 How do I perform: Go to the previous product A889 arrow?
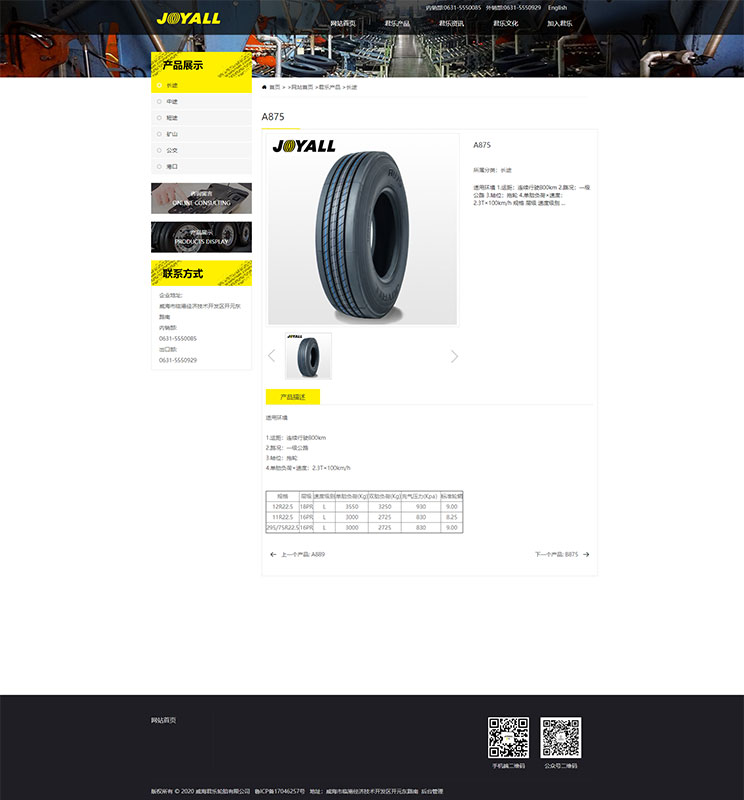tap(273, 555)
